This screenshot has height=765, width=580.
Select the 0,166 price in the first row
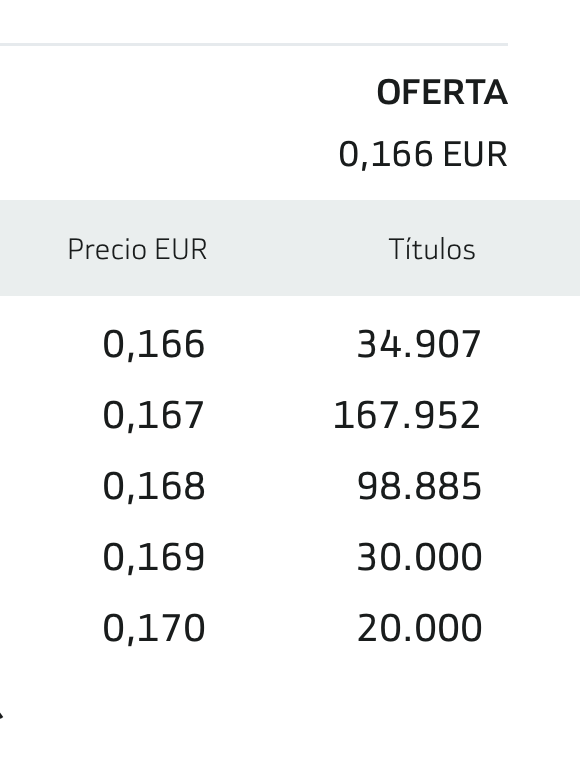(x=153, y=345)
